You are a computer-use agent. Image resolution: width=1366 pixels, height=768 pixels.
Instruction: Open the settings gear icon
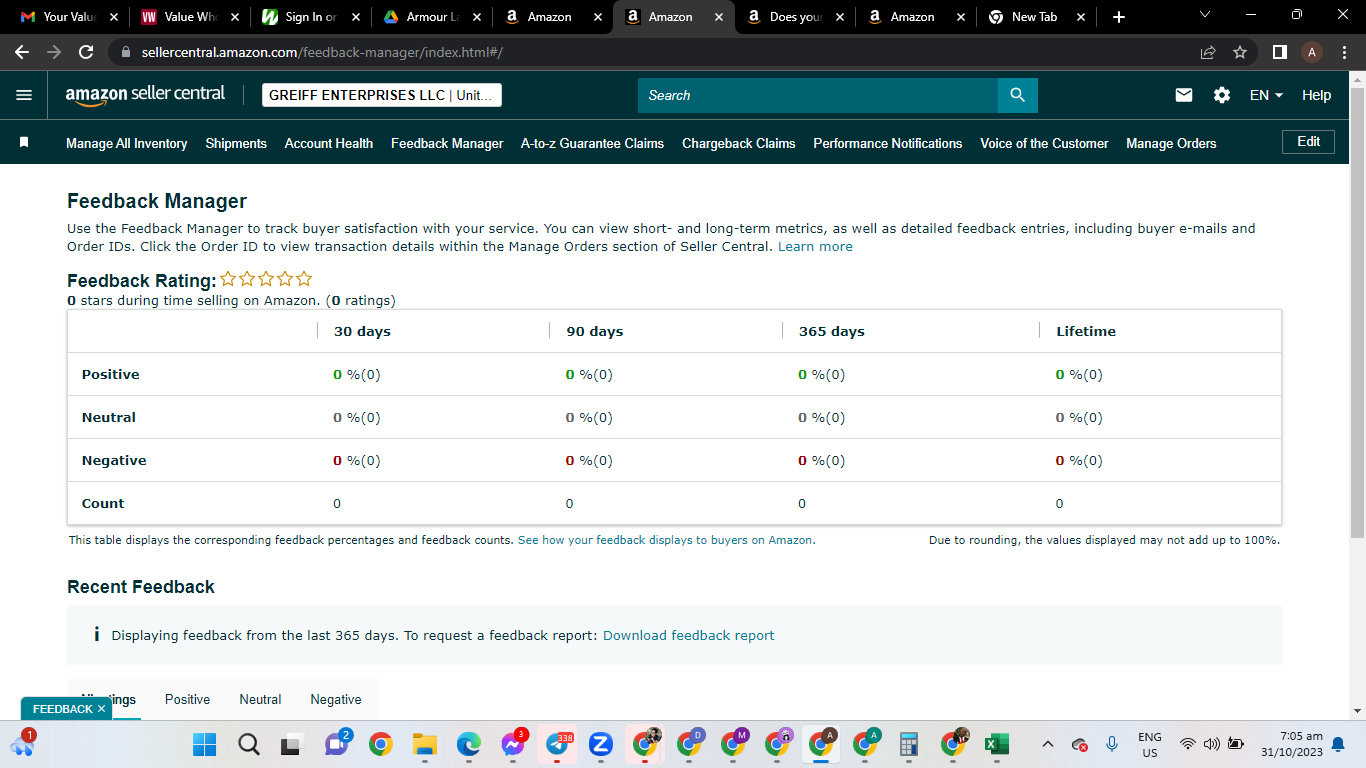[x=1222, y=95]
